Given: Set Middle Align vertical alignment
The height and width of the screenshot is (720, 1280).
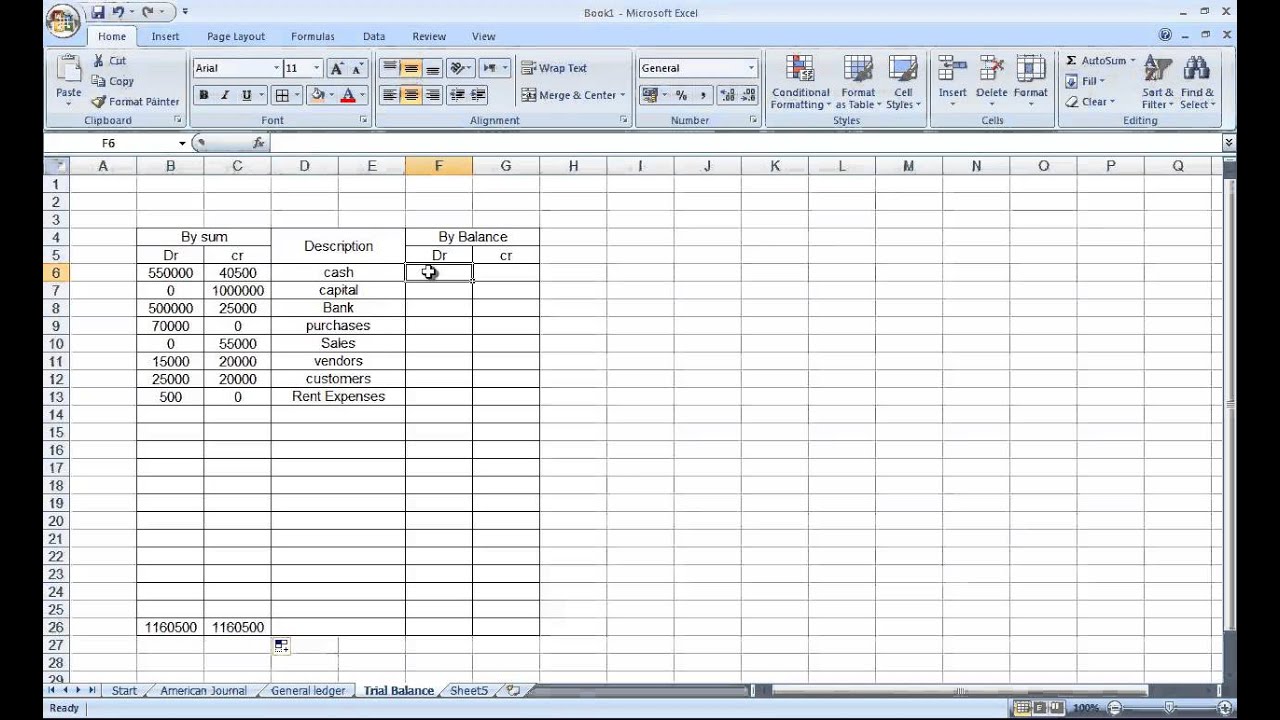Looking at the screenshot, I should [x=411, y=68].
